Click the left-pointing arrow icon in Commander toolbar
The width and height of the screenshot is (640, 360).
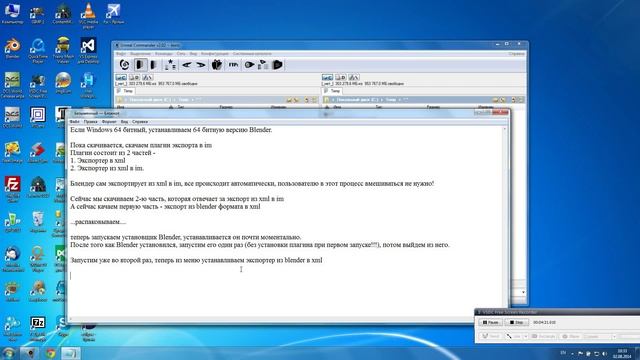187,64
